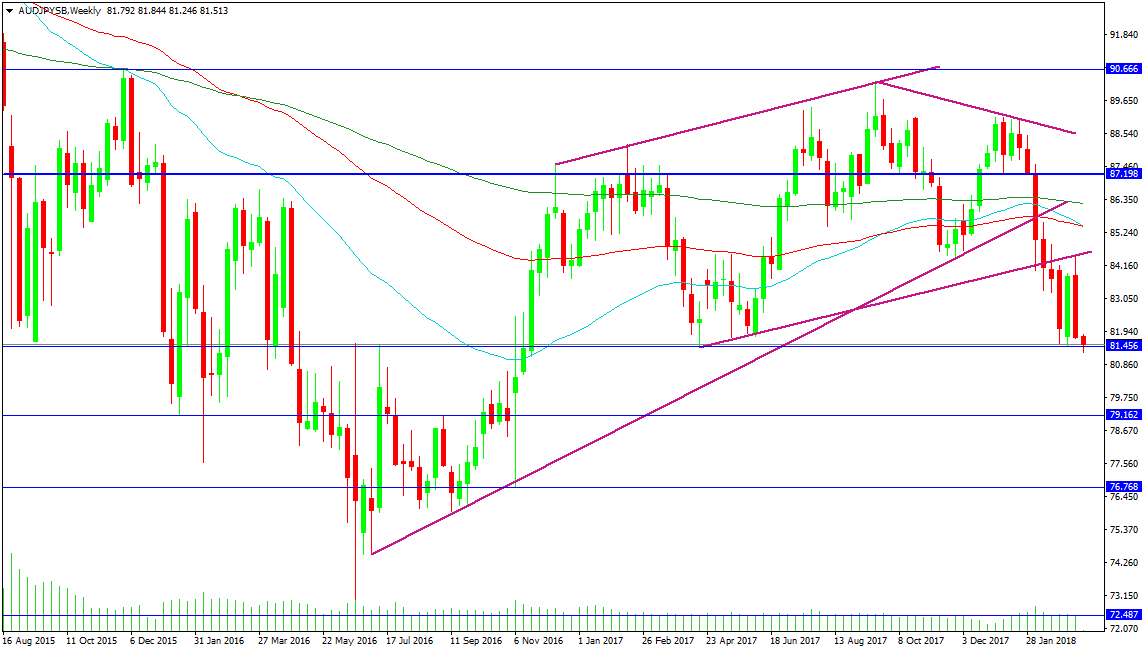Click the 11 Sep 2016 date label
1144x652 pixels.
476,642
